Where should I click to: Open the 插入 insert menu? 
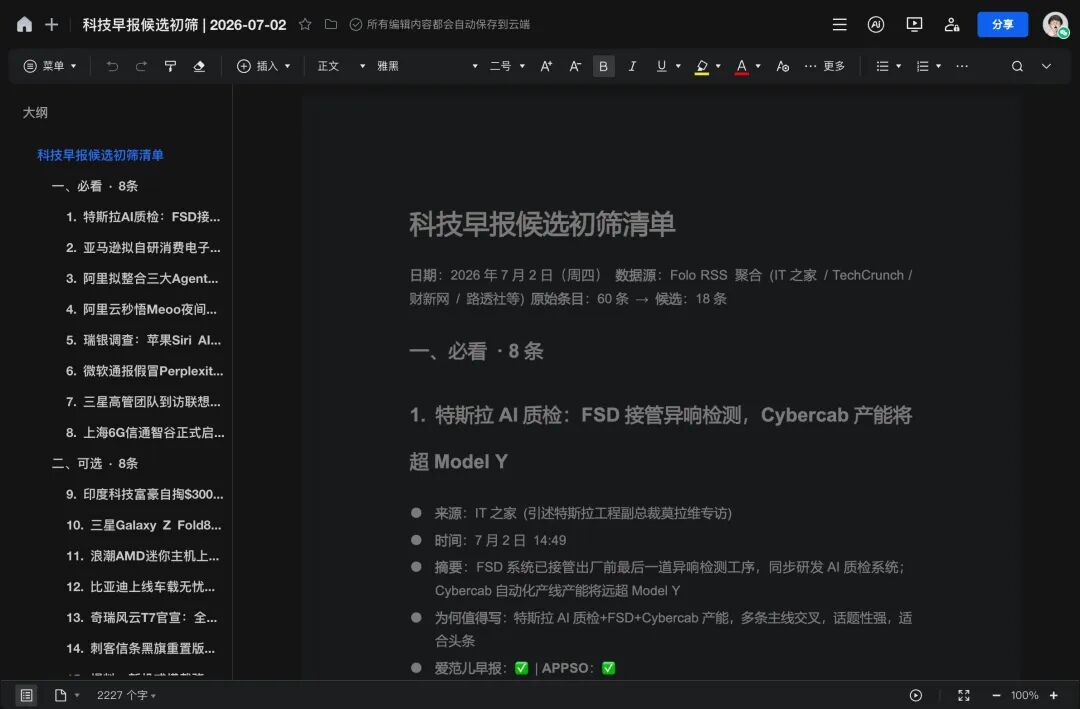263,66
